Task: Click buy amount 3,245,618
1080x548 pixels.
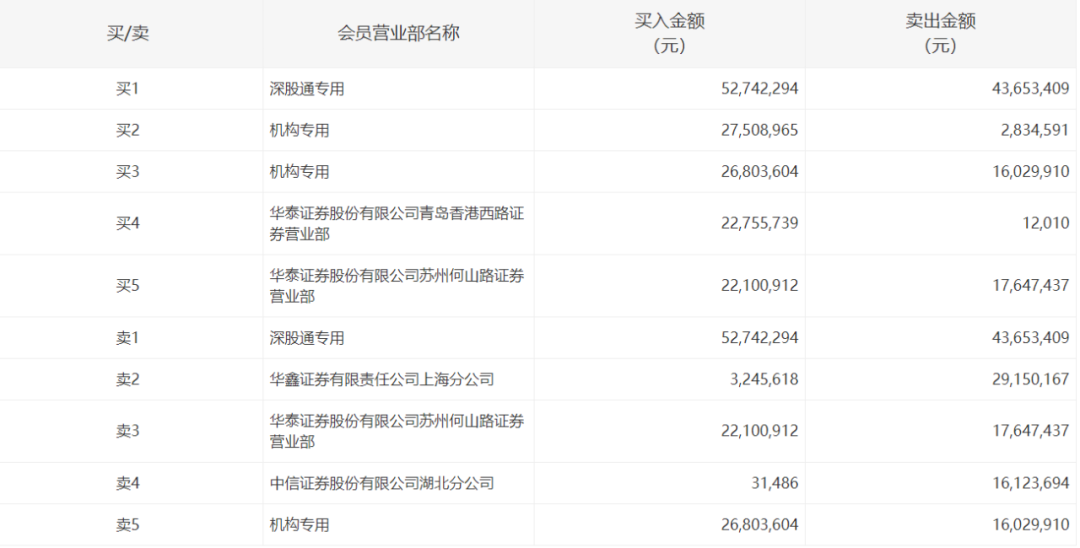Action: (765, 379)
